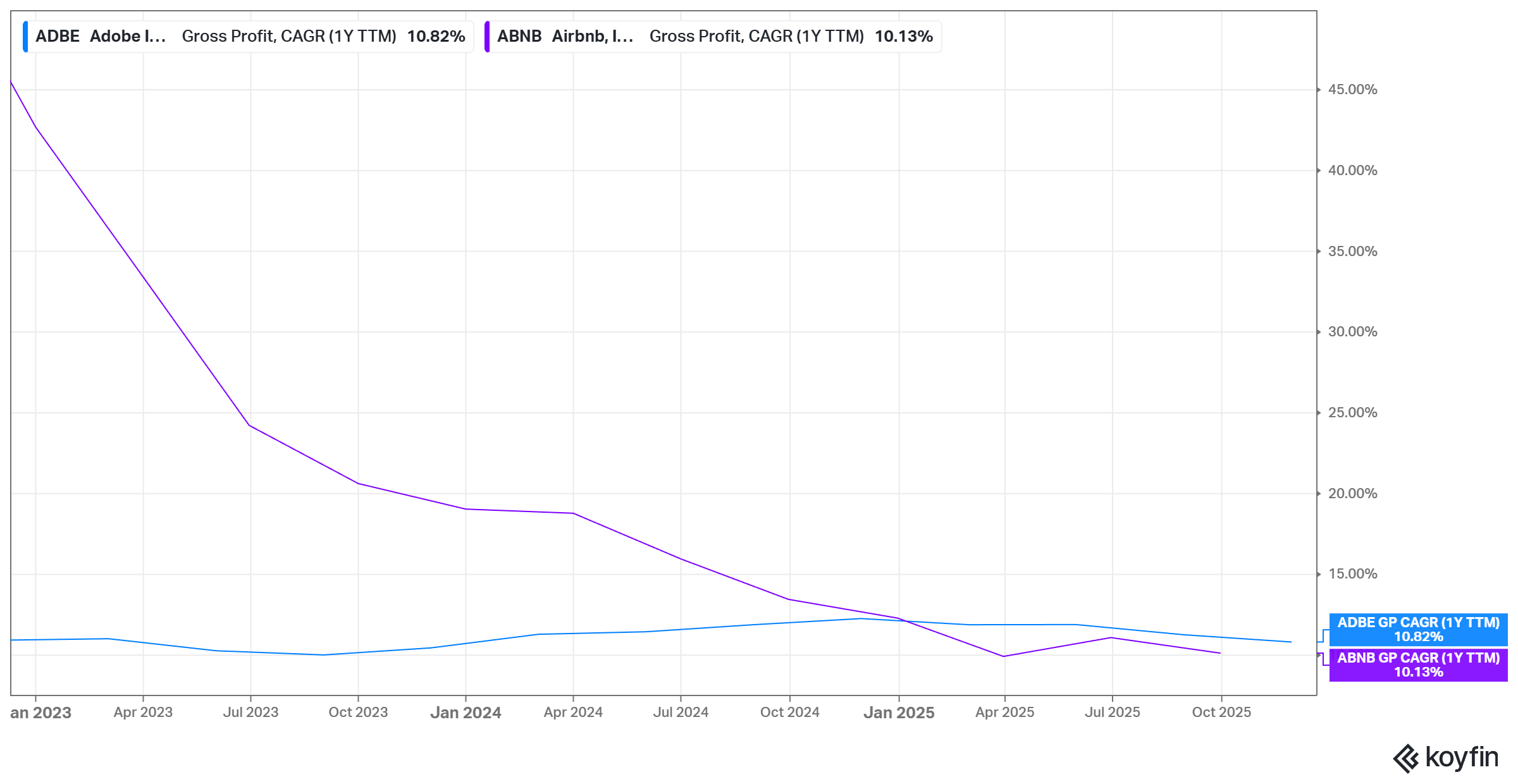Click the Jan 2025 axis label
The image size is (1518, 784).
pyautogui.click(x=899, y=713)
